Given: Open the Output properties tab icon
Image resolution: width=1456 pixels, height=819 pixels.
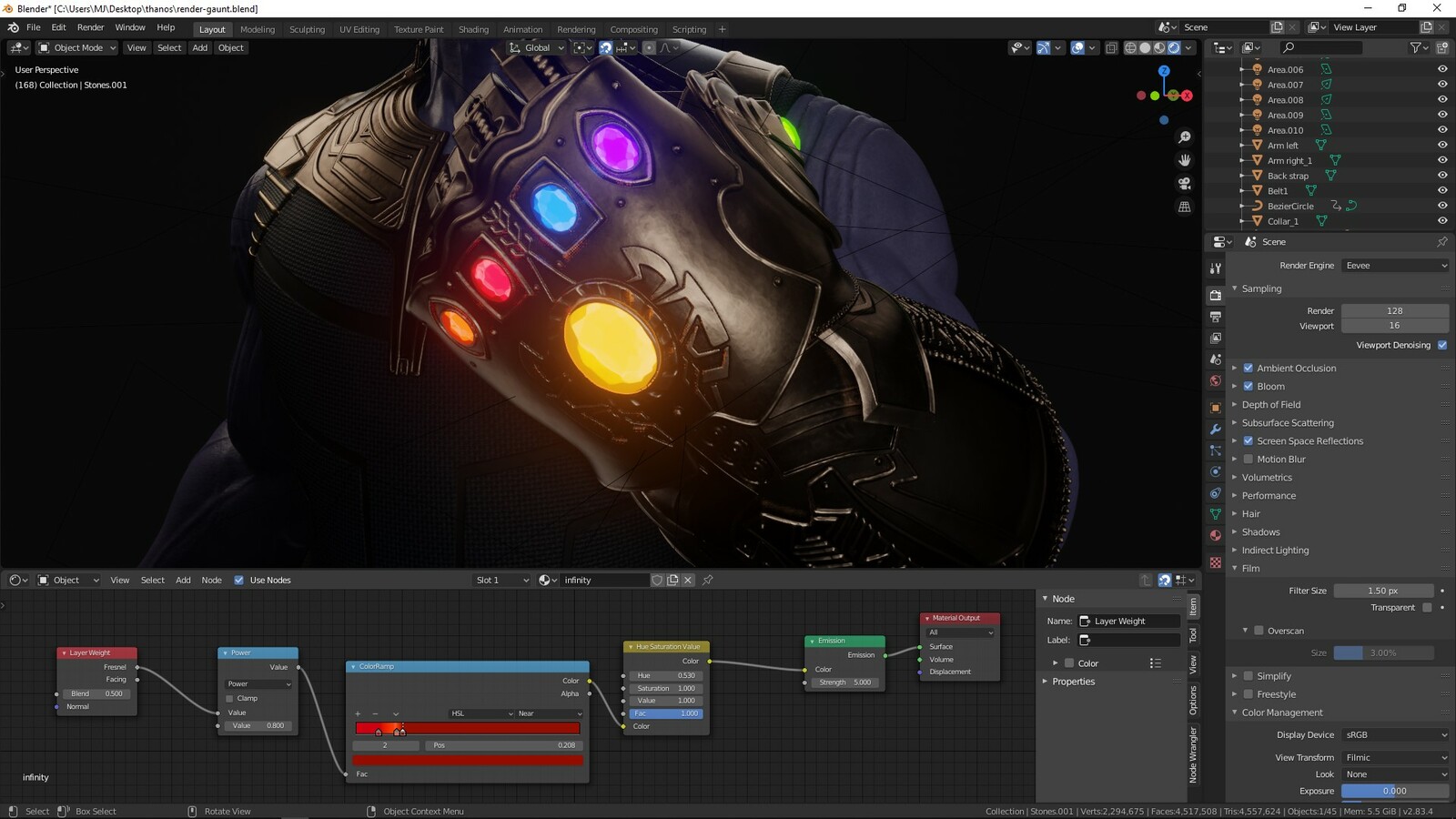Looking at the screenshot, I should point(1215,317).
